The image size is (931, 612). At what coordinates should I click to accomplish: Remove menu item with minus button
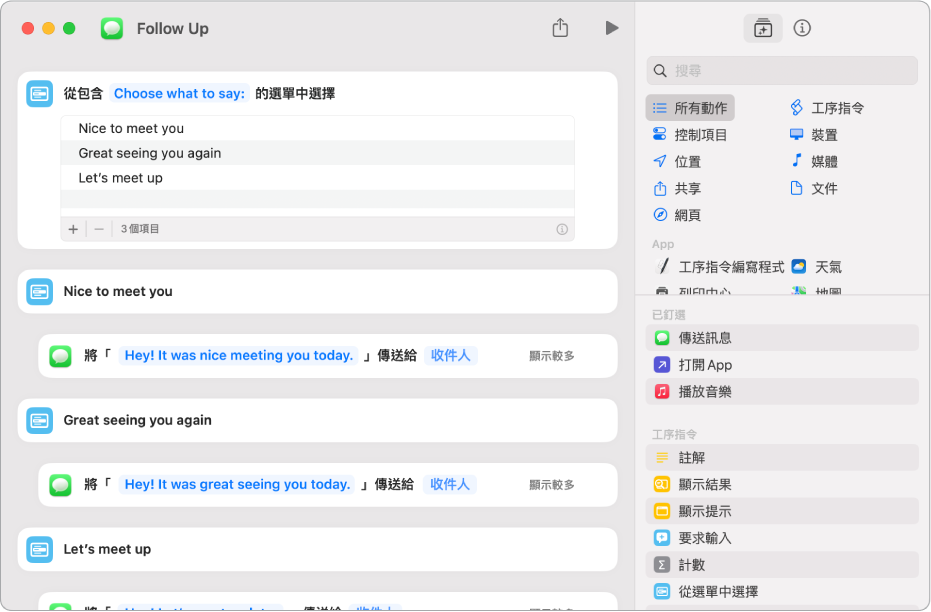coord(99,229)
